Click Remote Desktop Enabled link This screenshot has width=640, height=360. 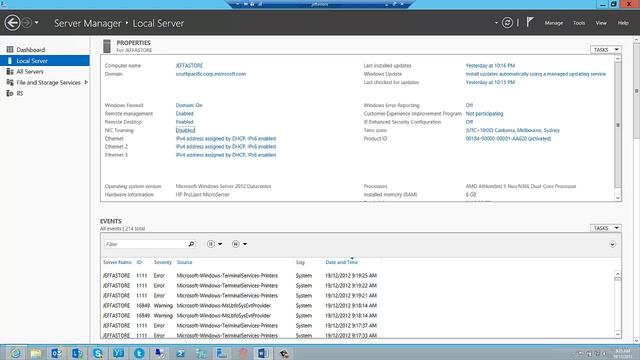pyautogui.click(x=184, y=122)
